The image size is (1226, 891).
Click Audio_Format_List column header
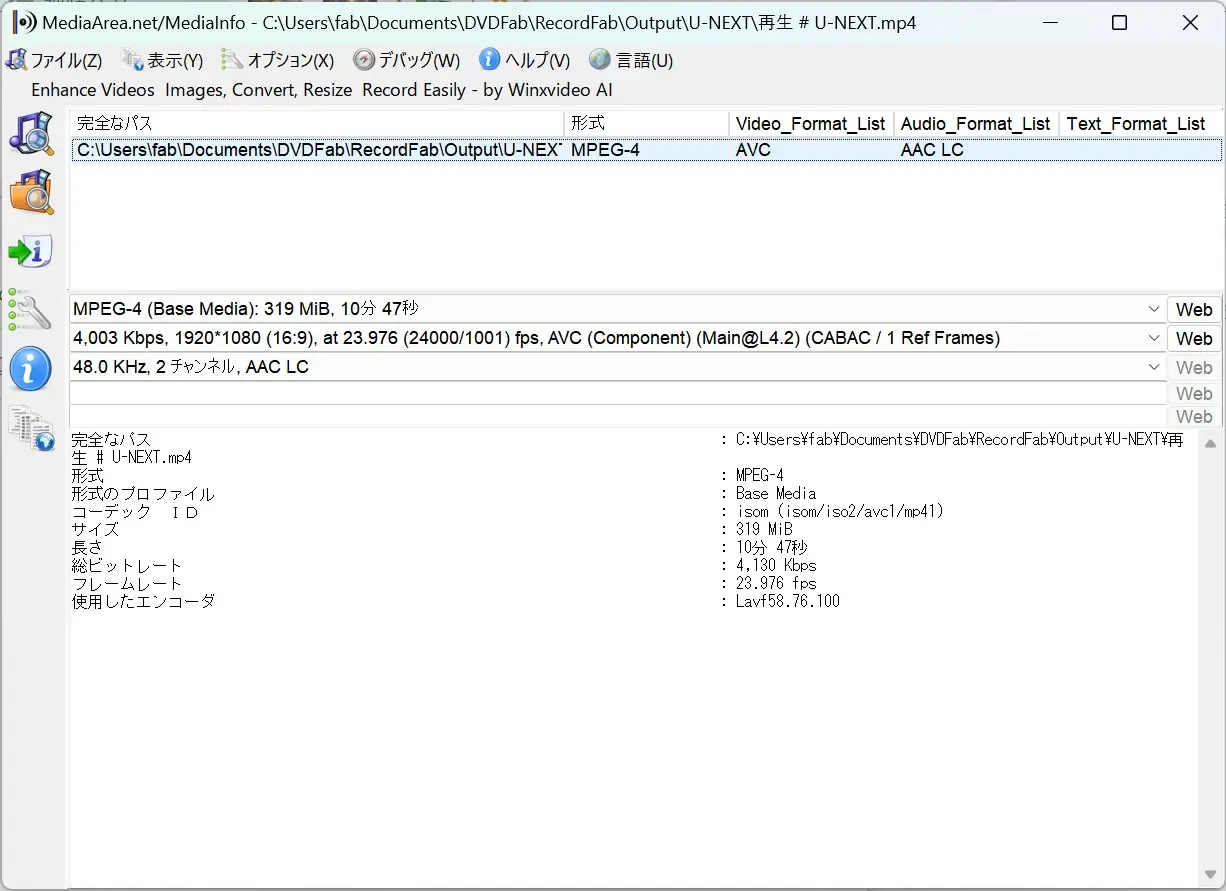coord(976,124)
